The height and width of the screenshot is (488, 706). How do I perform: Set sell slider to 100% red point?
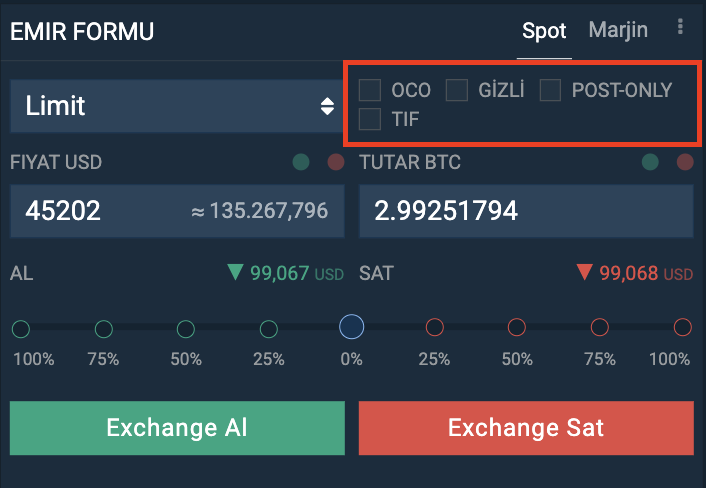(683, 327)
